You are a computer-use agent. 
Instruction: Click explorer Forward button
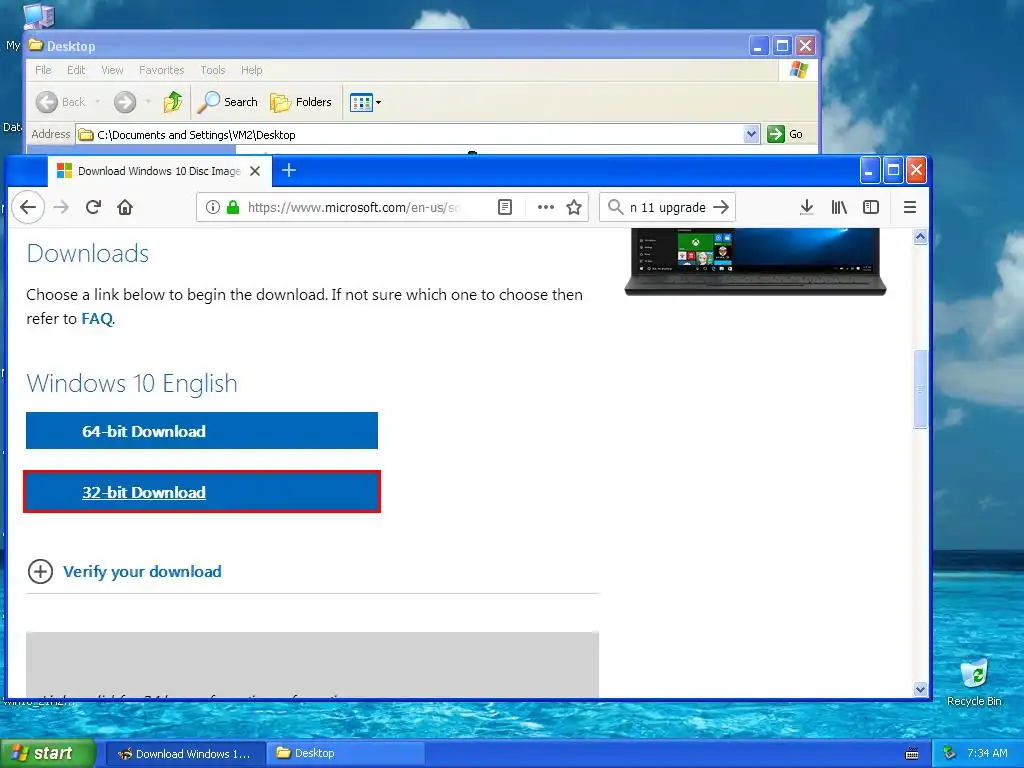[x=125, y=102]
